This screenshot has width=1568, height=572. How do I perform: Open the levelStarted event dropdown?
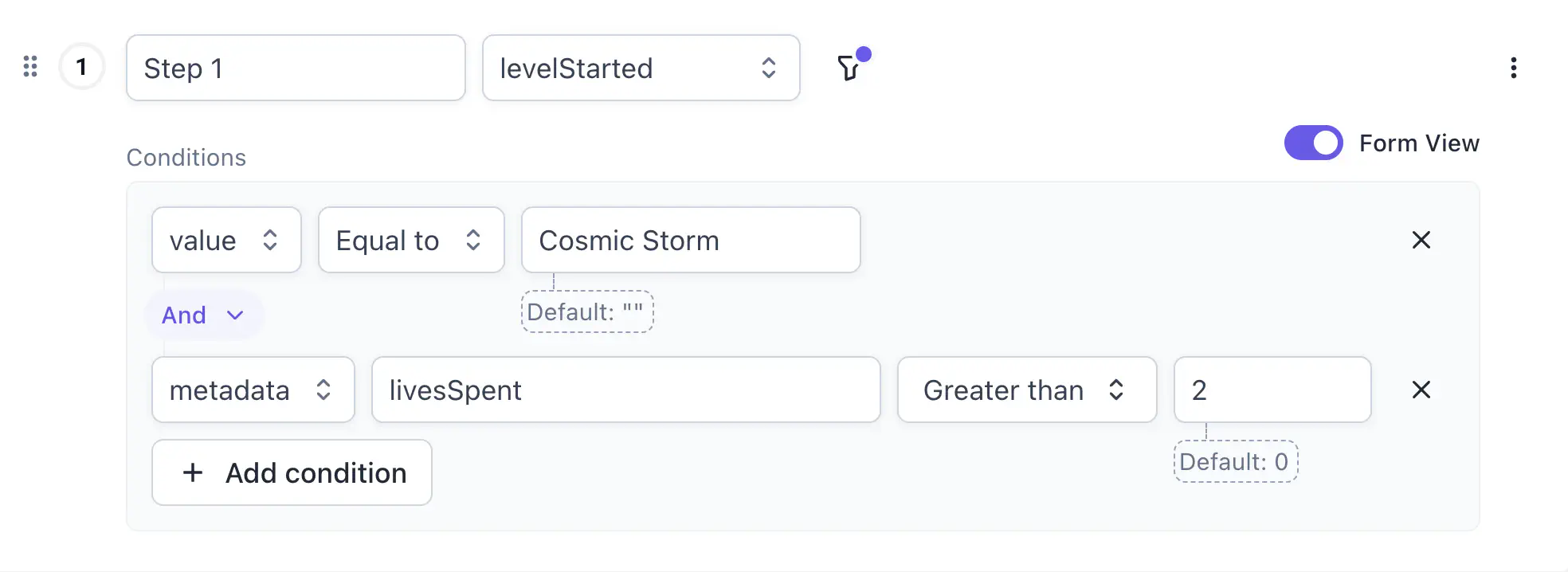(x=641, y=69)
